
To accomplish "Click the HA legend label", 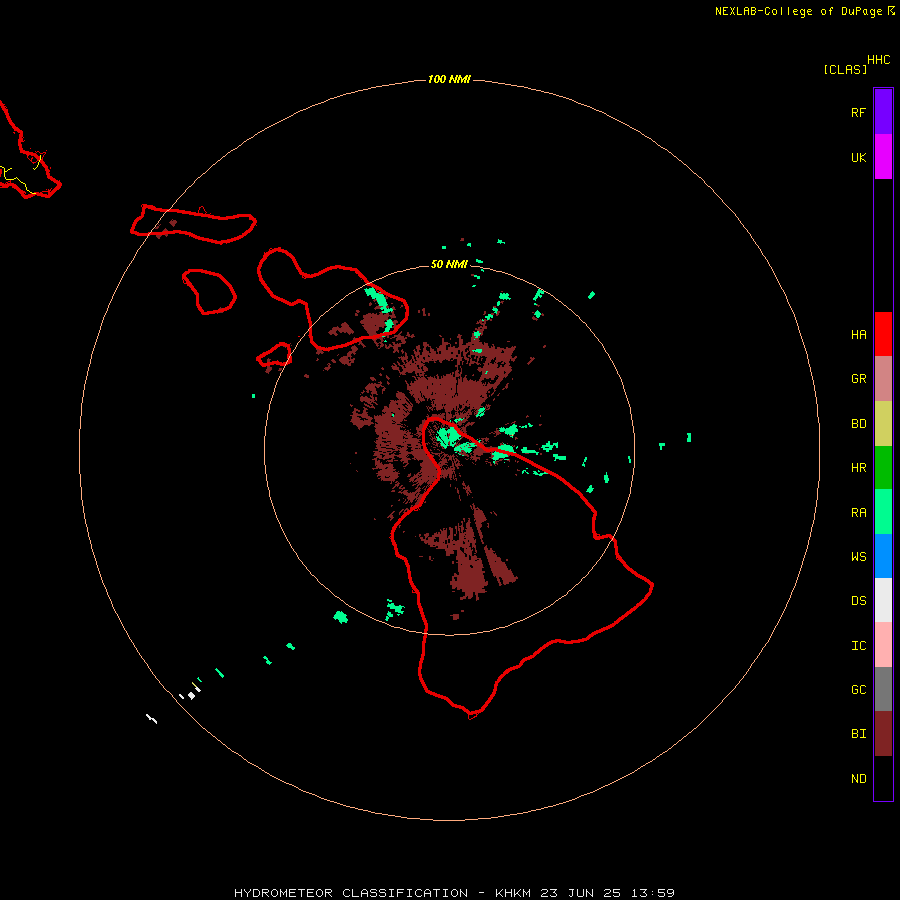I will pyautogui.click(x=858, y=335).
